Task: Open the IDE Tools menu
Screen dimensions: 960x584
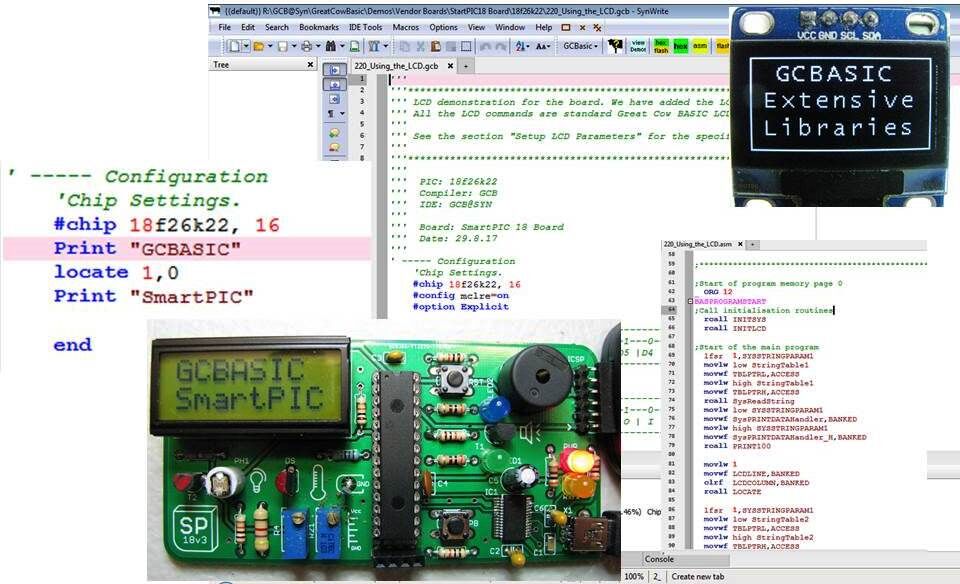Action: (x=365, y=27)
